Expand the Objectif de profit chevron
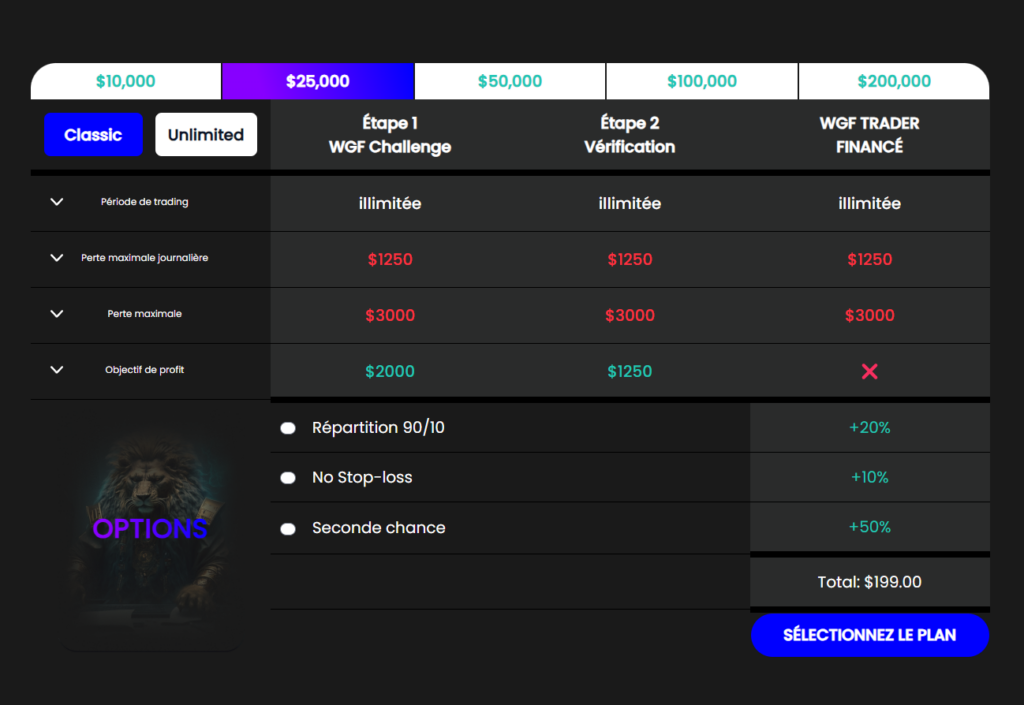This screenshot has width=1024, height=705. (x=57, y=370)
